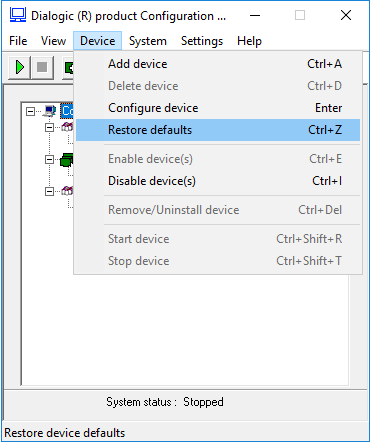Click the last pink device-family icon in tree
Screen dimensions: 373x445
pyautogui.click(x=67, y=191)
